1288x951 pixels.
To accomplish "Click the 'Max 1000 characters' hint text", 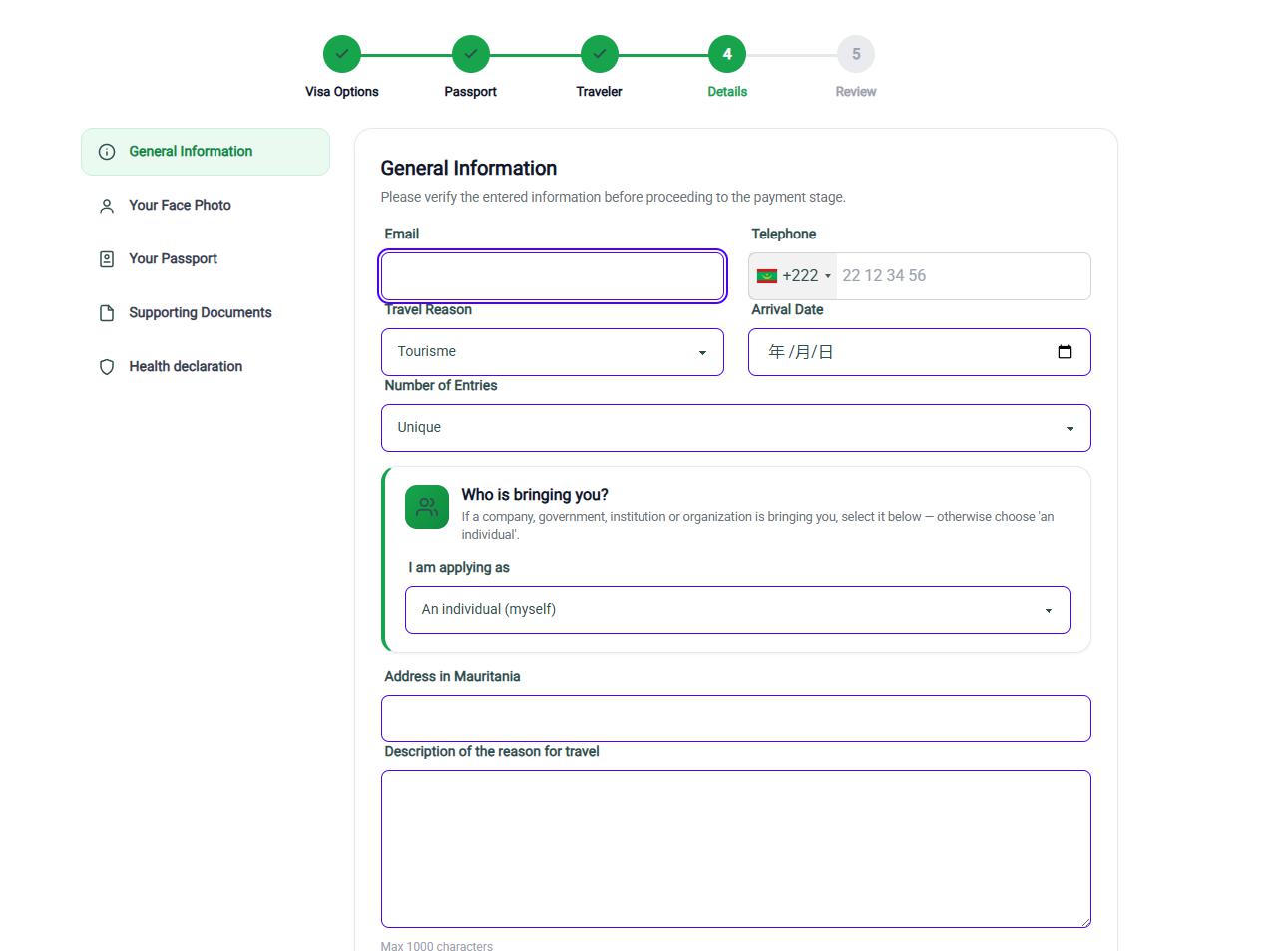I will point(437,945).
